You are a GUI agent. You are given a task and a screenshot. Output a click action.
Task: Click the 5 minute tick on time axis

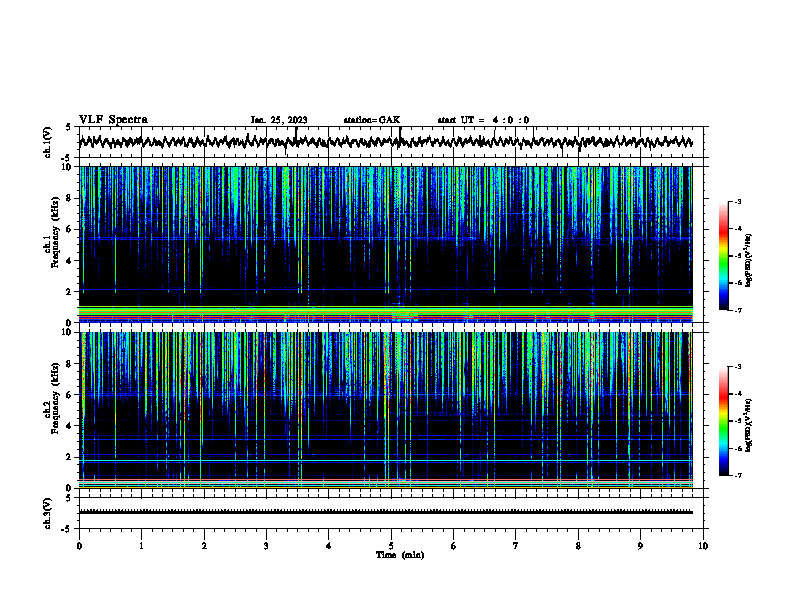391,546
